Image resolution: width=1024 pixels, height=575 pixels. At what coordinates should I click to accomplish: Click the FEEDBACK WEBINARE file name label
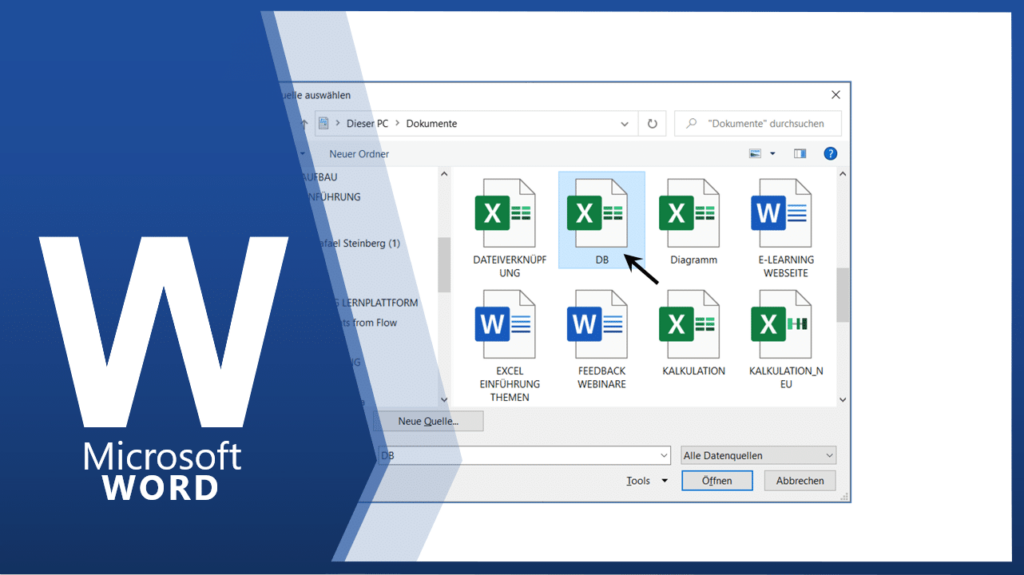(601, 378)
